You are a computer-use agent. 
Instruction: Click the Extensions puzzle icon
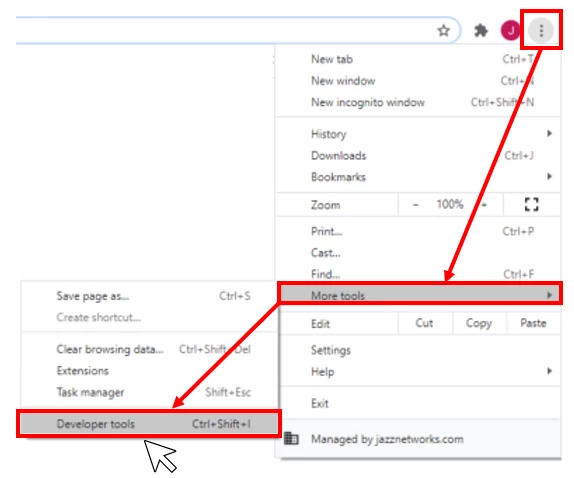click(x=481, y=30)
